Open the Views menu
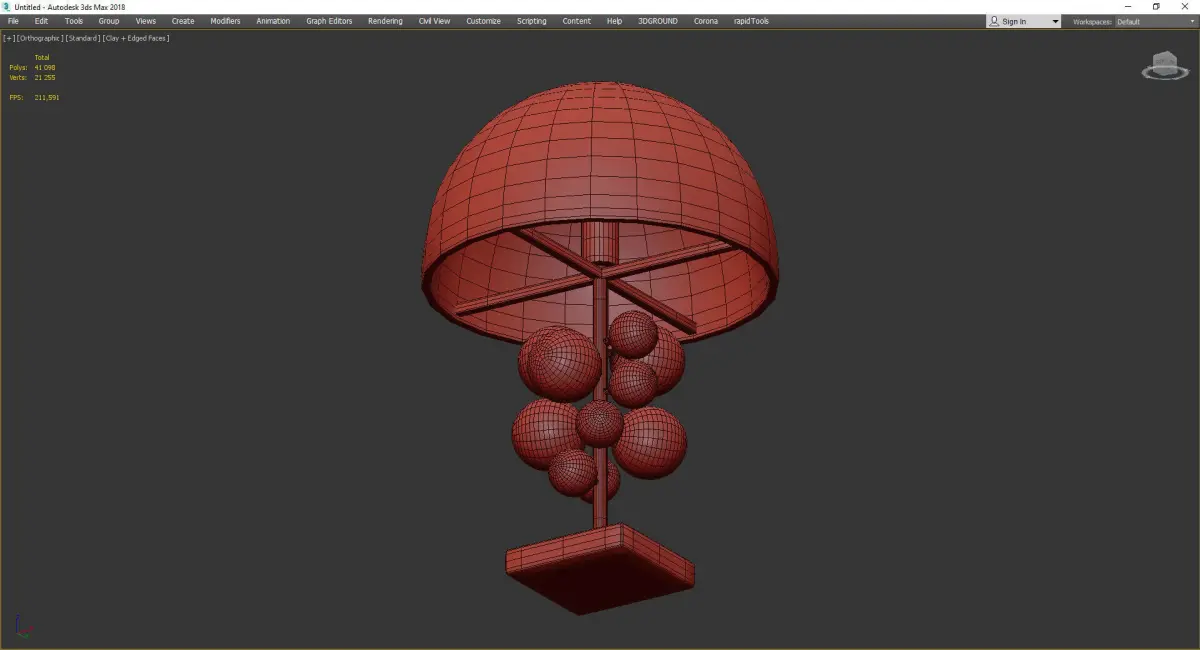The image size is (1200, 650). click(146, 21)
